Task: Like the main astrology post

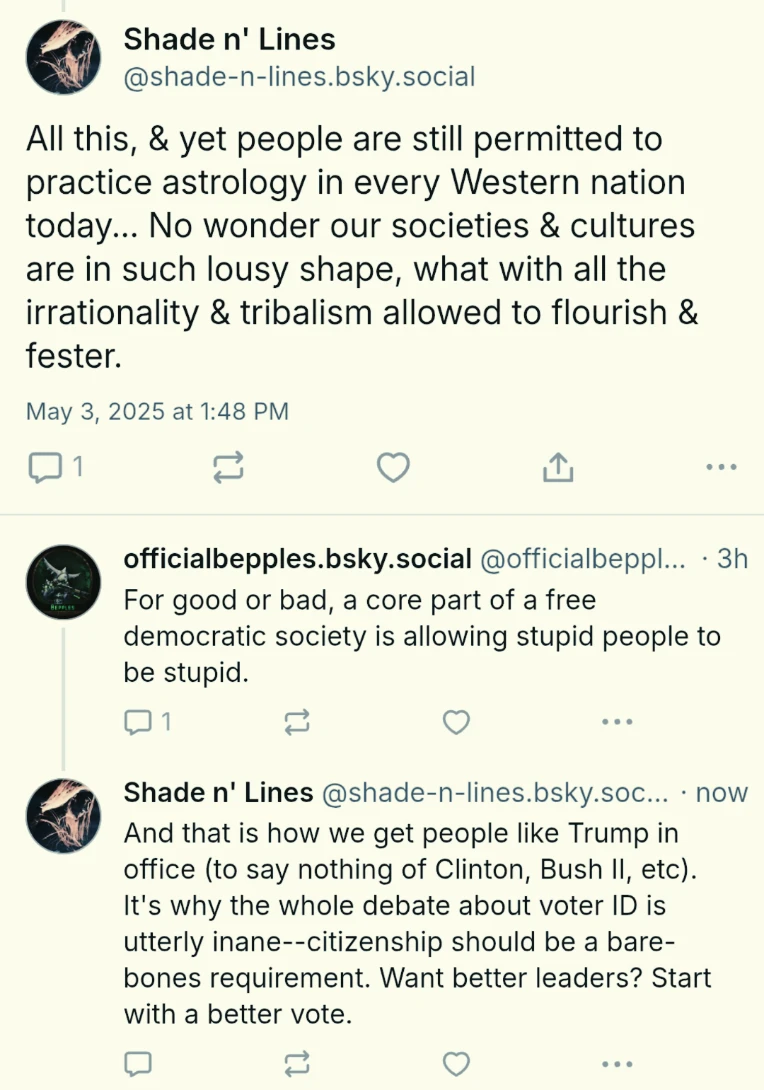Action: (x=393, y=467)
